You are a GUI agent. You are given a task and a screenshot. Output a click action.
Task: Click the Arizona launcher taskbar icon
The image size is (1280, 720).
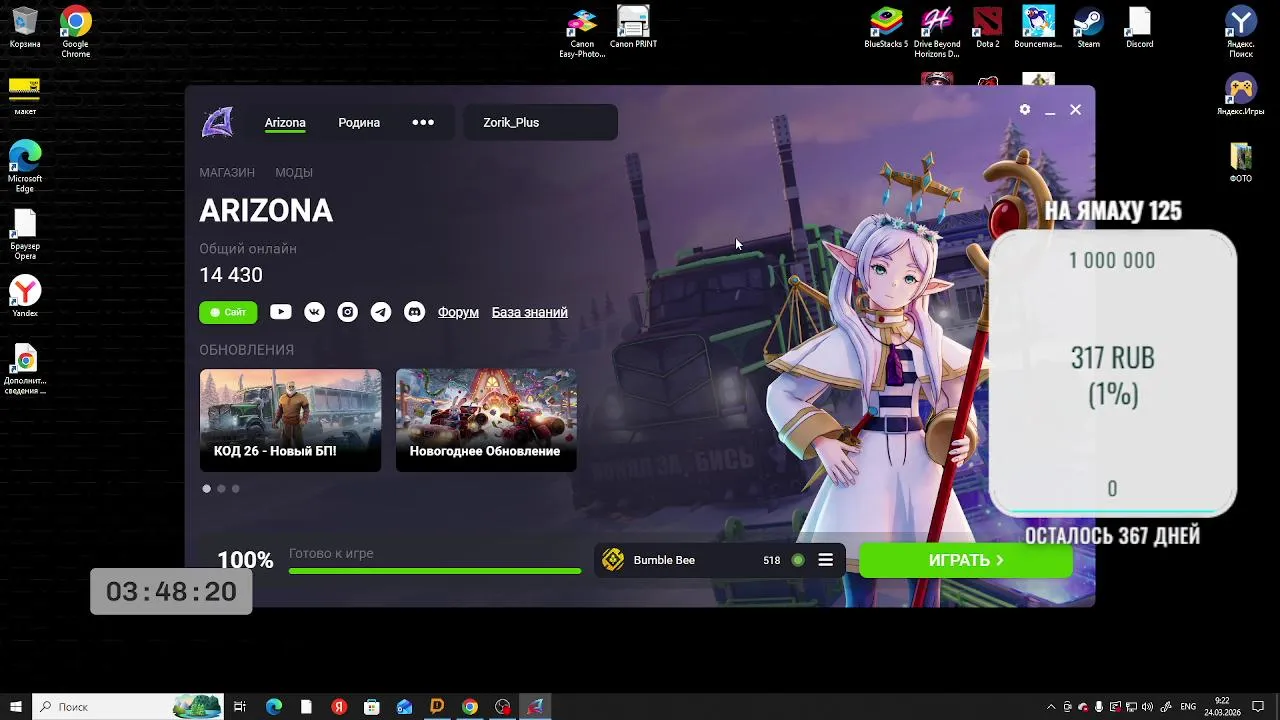(535, 707)
